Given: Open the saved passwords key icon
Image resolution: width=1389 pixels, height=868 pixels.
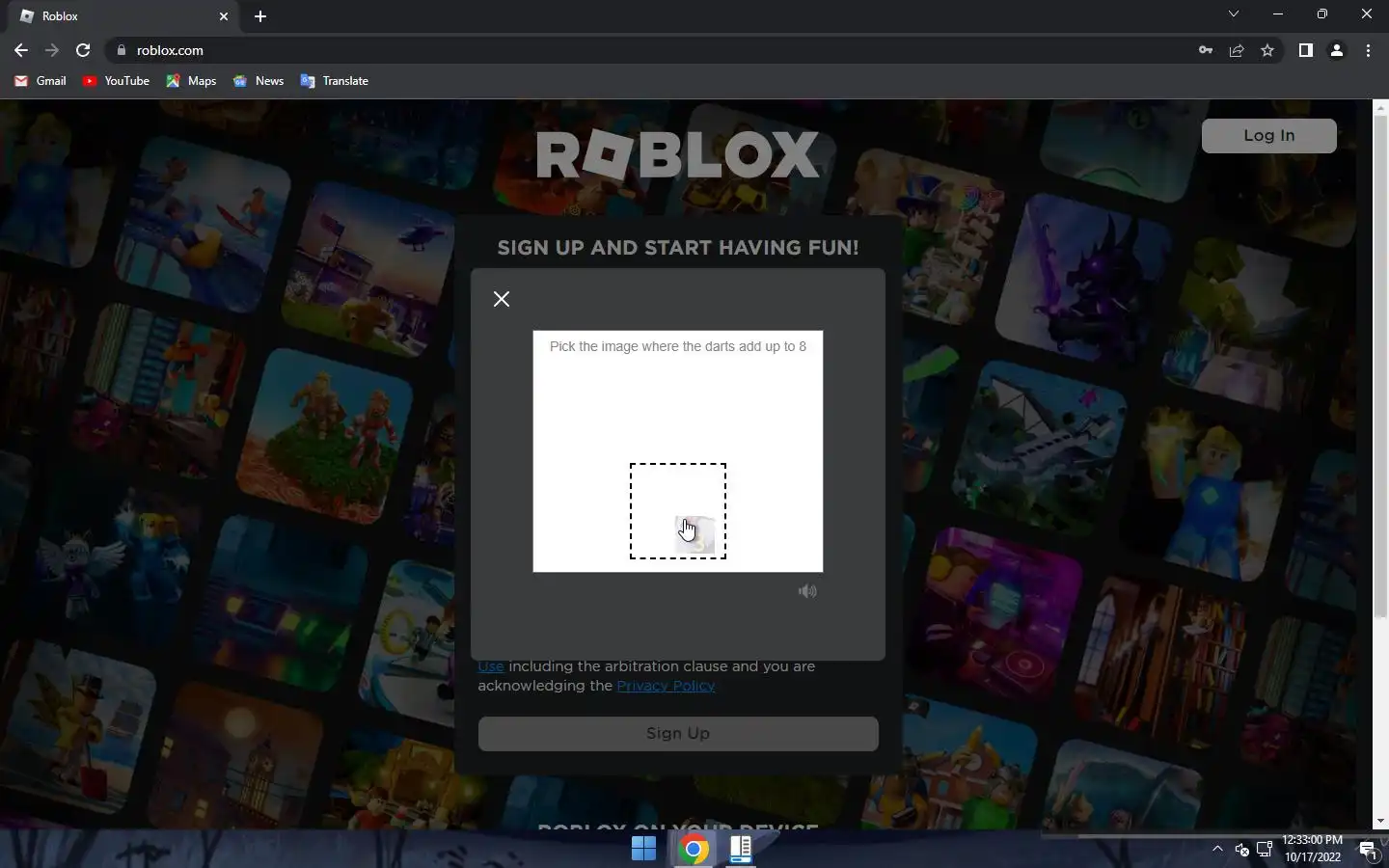Looking at the screenshot, I should [1206, 50].
